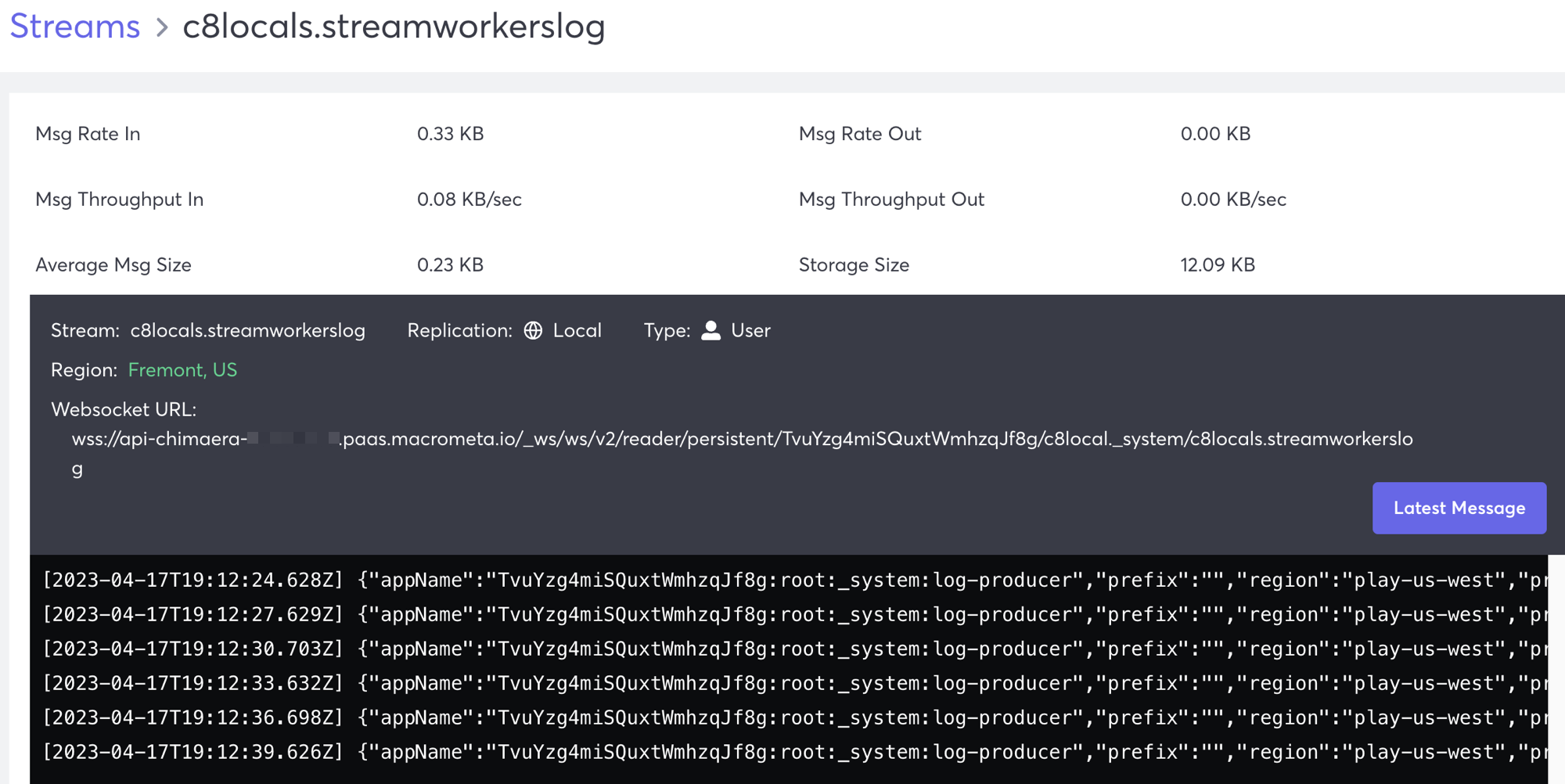Click the globe icon next to Replication

coord(534,331)
